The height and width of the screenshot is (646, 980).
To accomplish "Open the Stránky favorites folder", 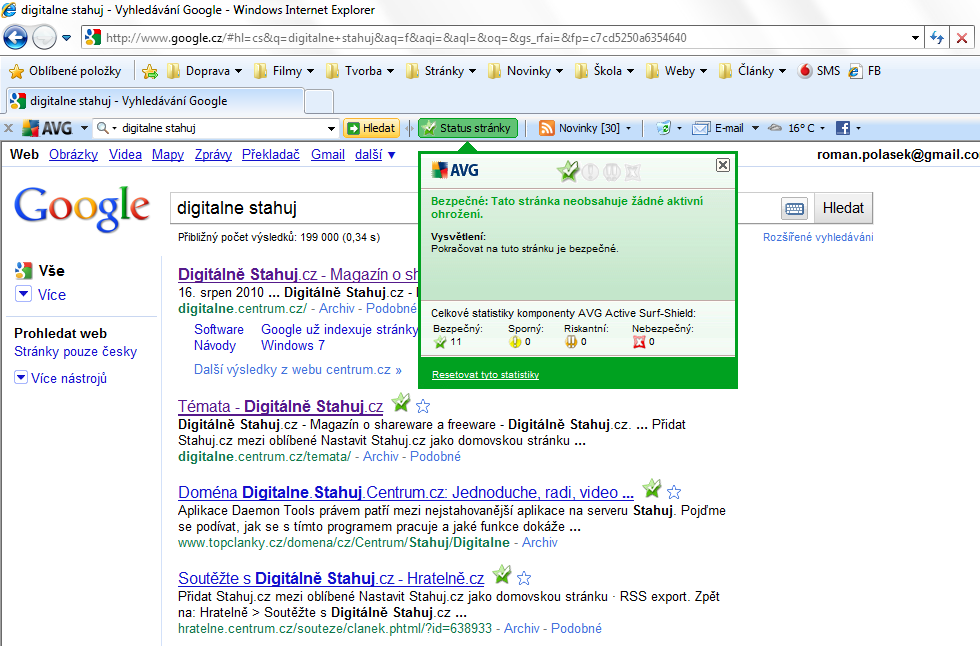I will (441, 71).
